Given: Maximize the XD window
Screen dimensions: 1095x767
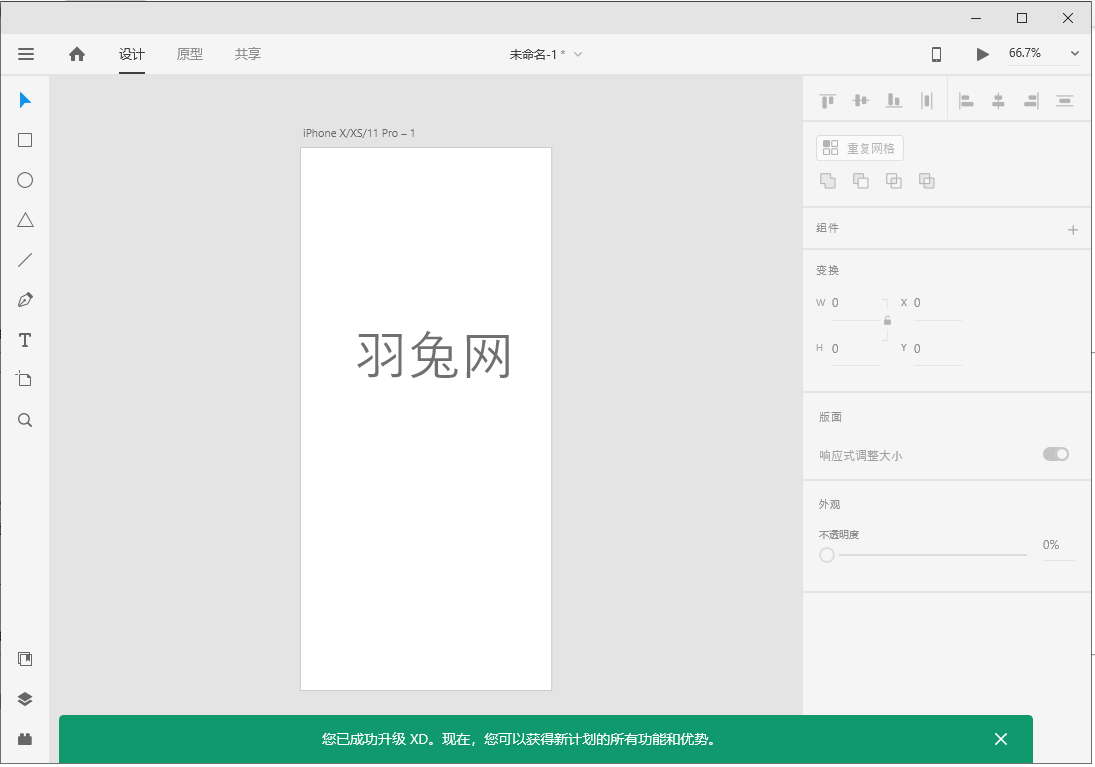Looking at the screenshot, I should [x=1022, y=18].
